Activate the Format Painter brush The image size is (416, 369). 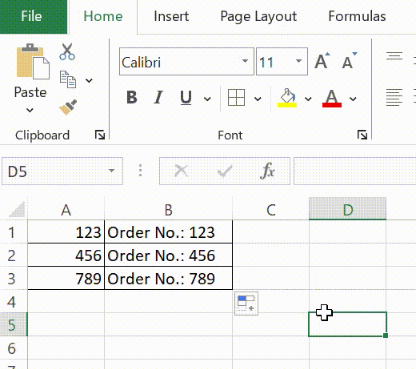[x=68, y=107]
